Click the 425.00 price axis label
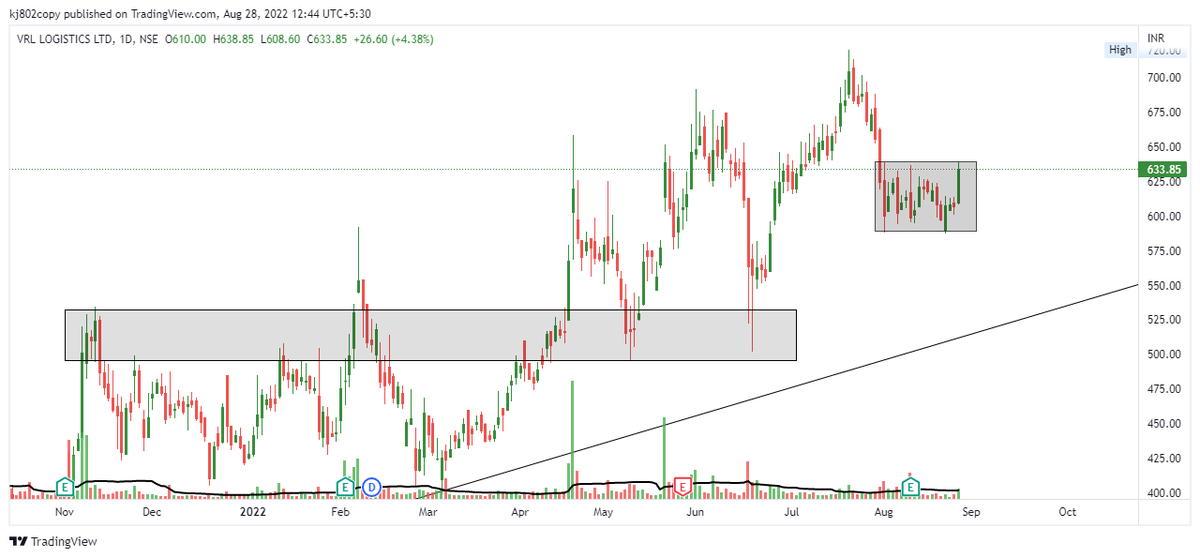Screen dimensions: 1200x558 [x=1162, y=459]
